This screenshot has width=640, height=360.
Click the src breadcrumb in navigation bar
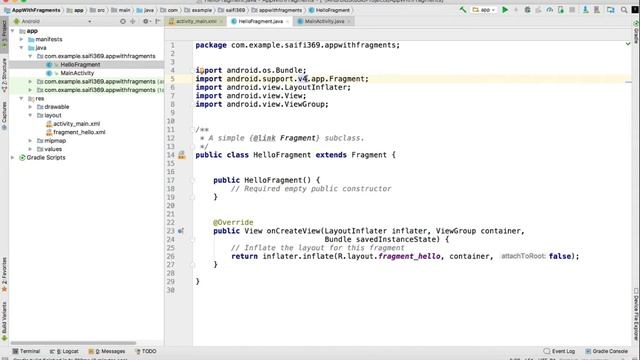[98, 10]
